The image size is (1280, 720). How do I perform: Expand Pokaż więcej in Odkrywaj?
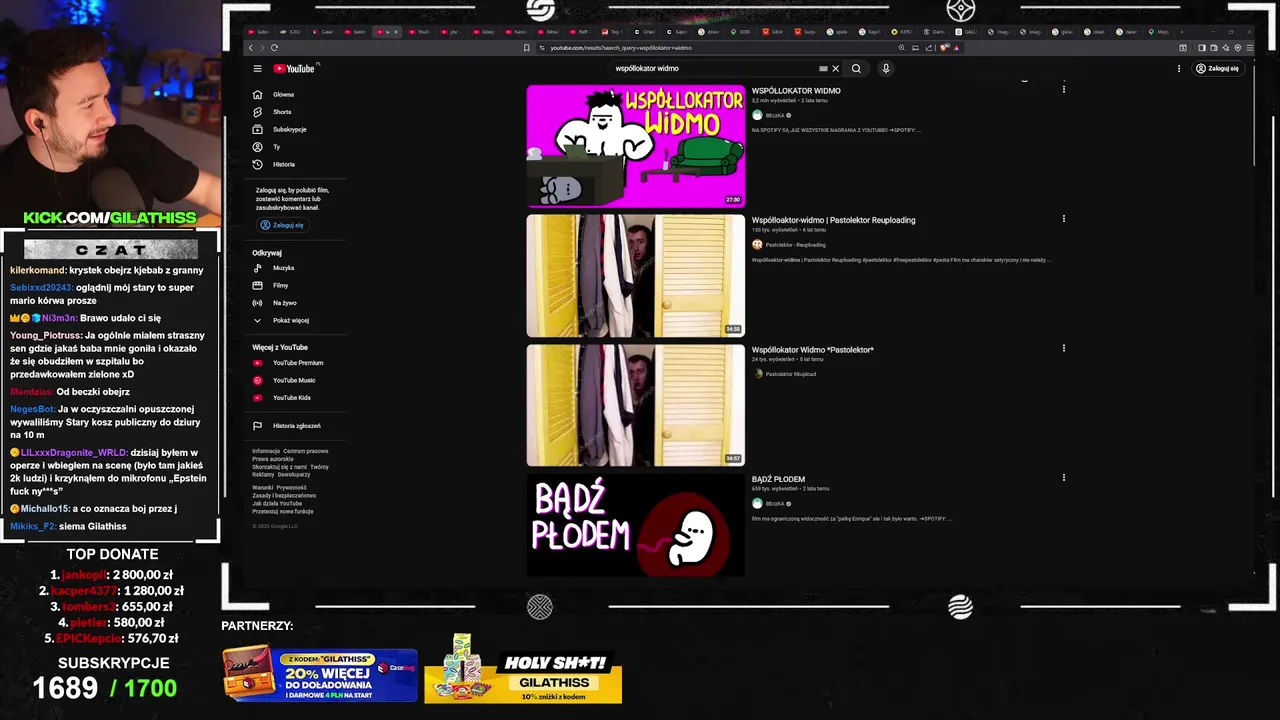pyautogui.click(x=281, y=320)
